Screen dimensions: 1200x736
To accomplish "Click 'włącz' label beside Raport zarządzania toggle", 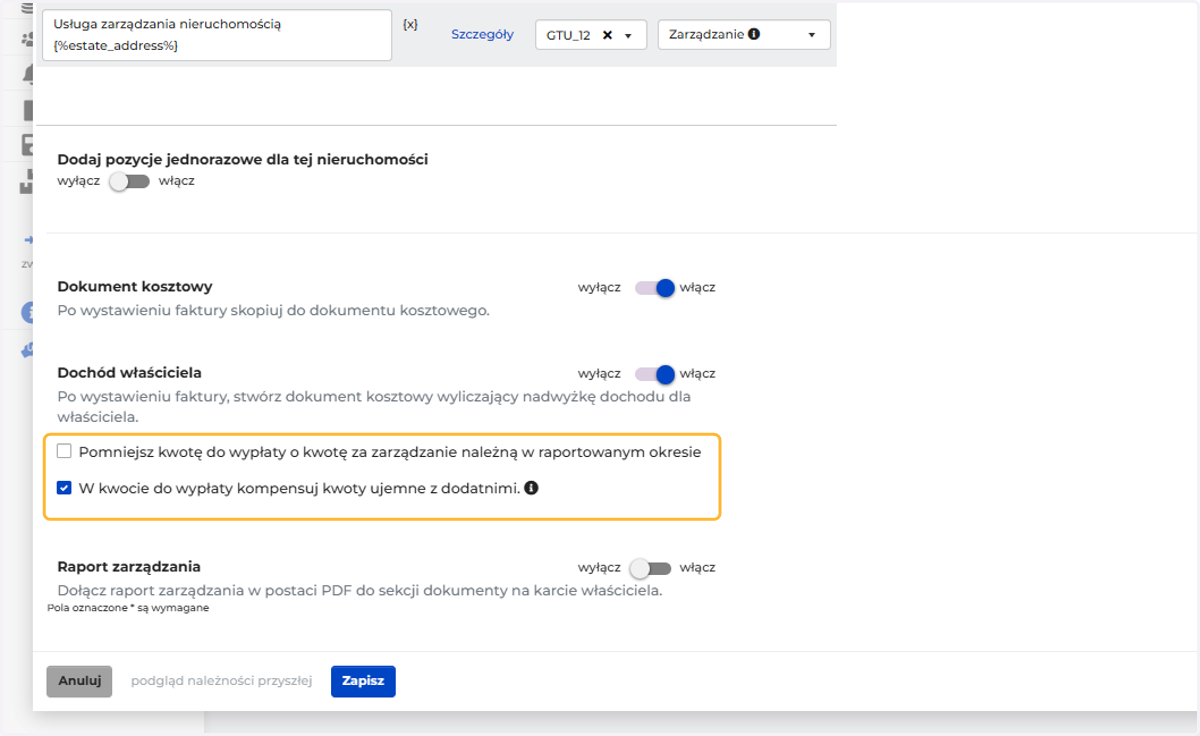I will tap(697, 567).
